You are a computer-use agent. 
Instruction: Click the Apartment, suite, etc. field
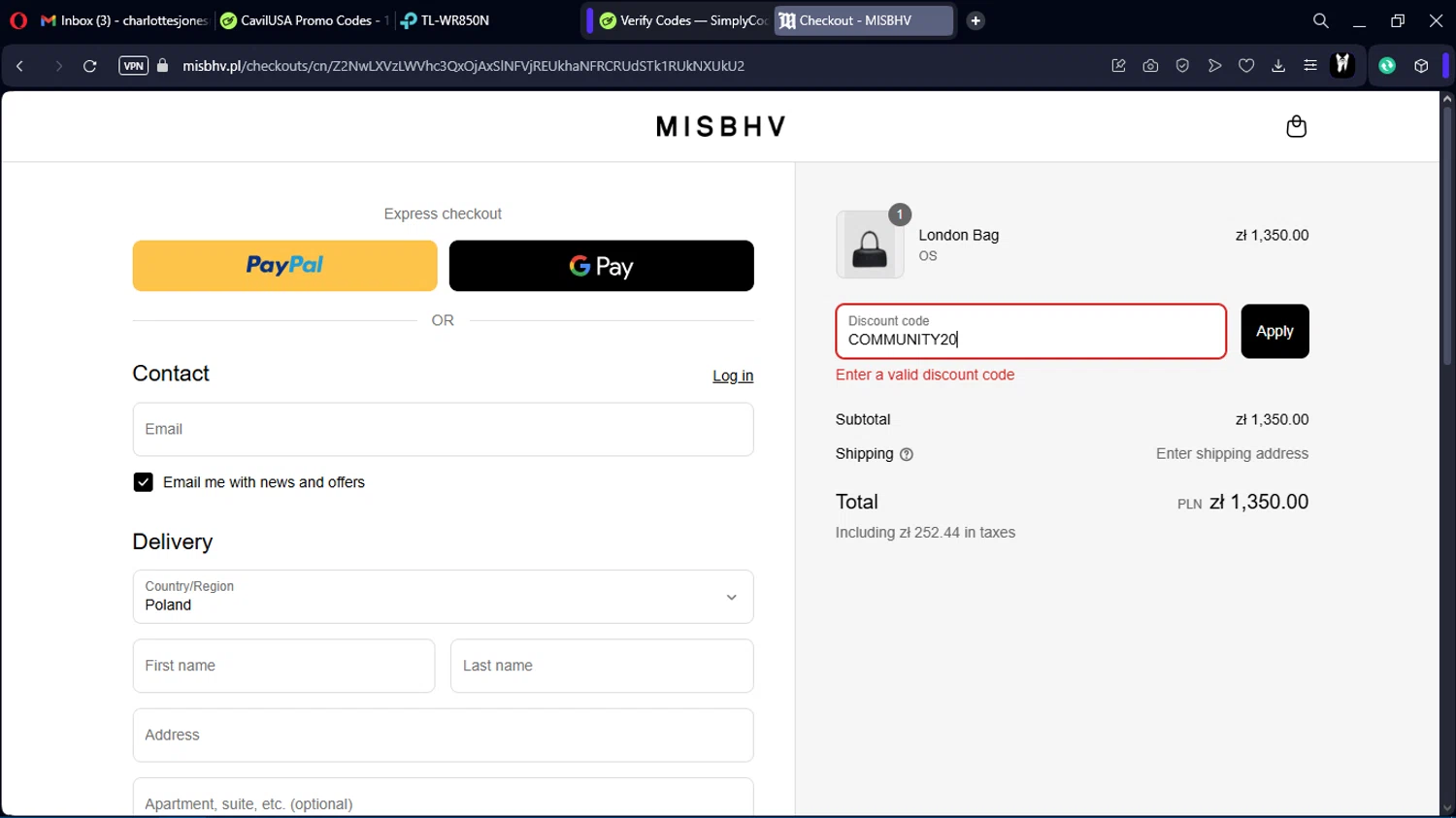pos(443,798)
